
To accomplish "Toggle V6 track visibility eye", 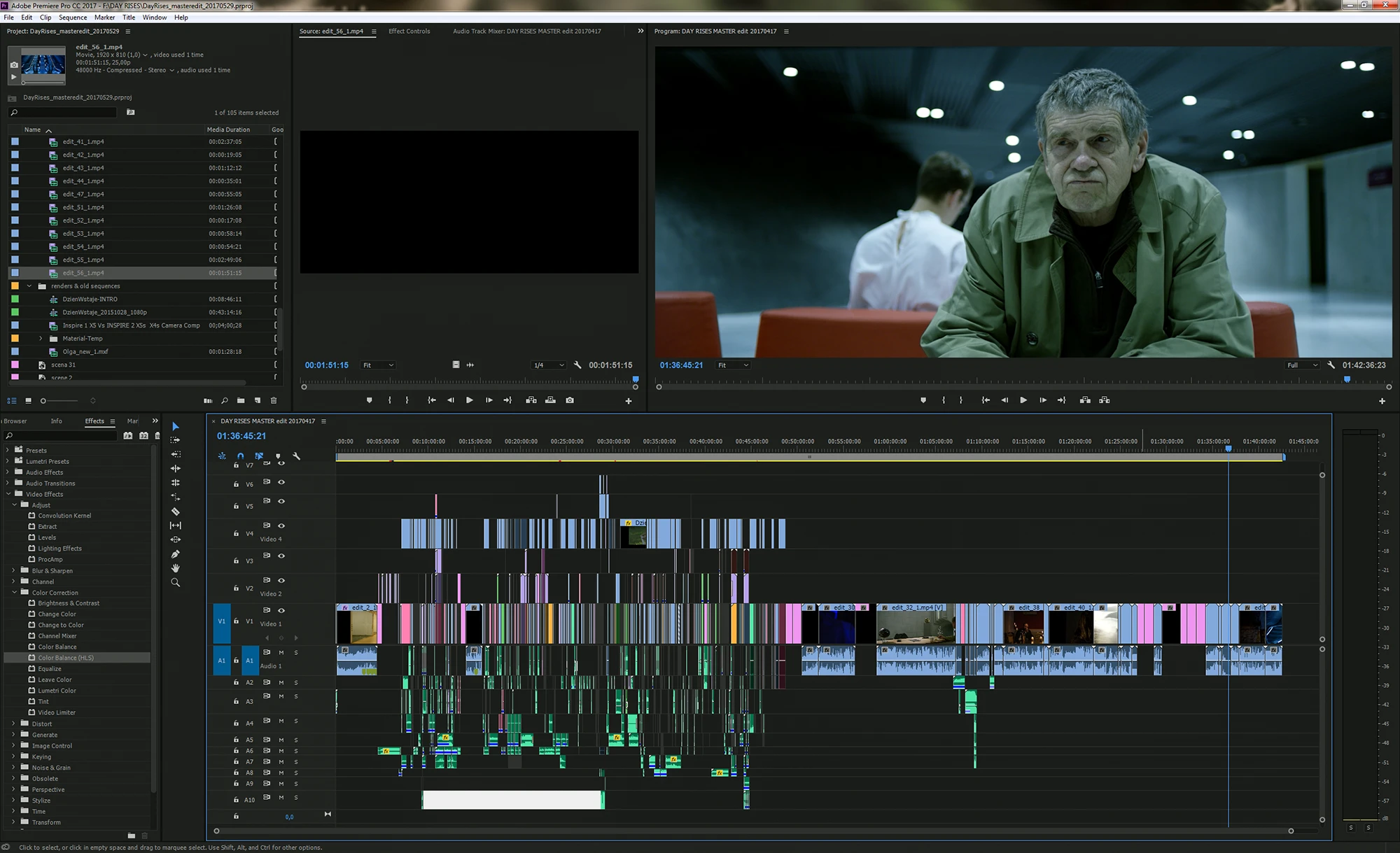I will 281,482.
